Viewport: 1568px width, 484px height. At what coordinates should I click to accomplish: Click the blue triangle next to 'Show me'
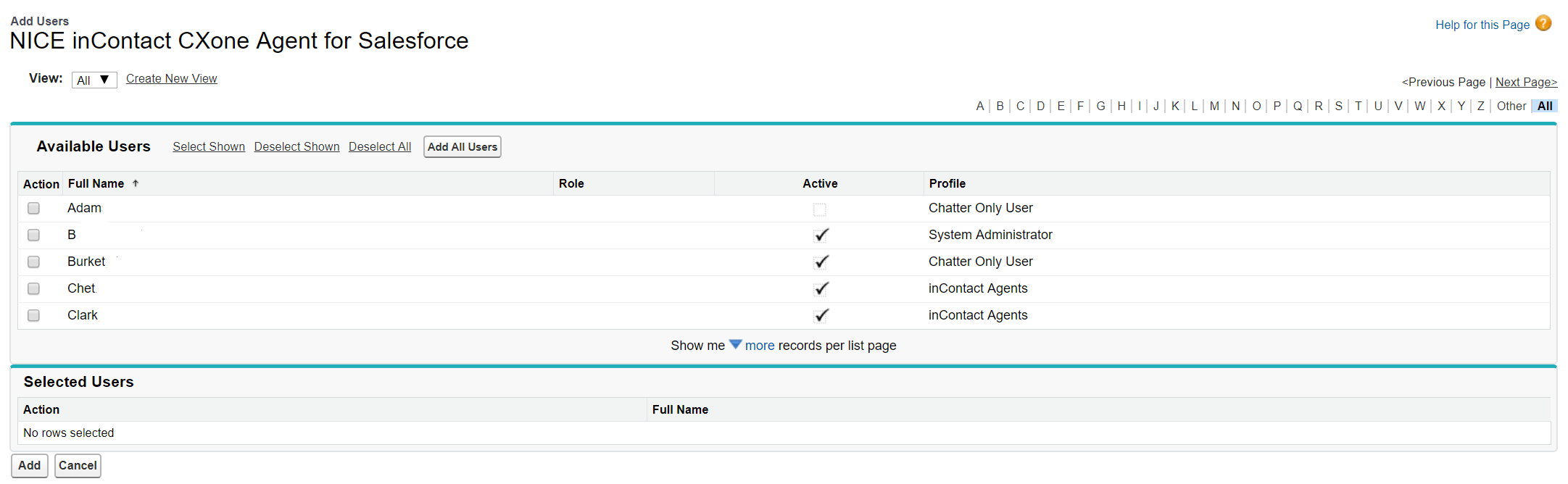point(735,345)
